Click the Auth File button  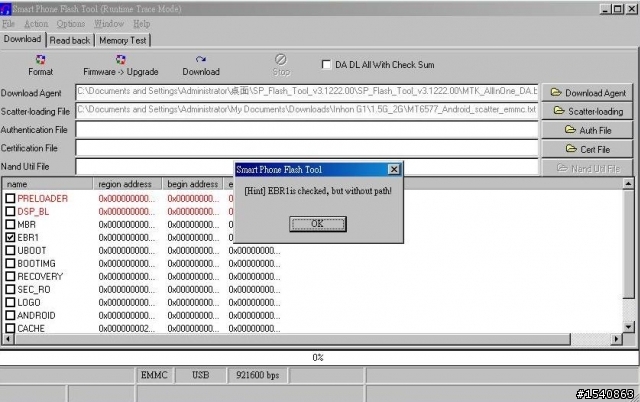point(587,130)
